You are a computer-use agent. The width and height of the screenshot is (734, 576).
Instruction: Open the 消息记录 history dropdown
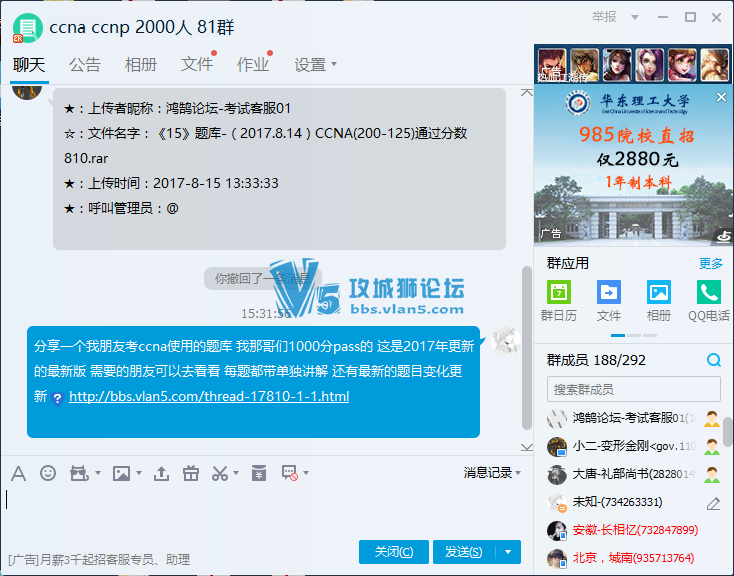click(493, 473)
